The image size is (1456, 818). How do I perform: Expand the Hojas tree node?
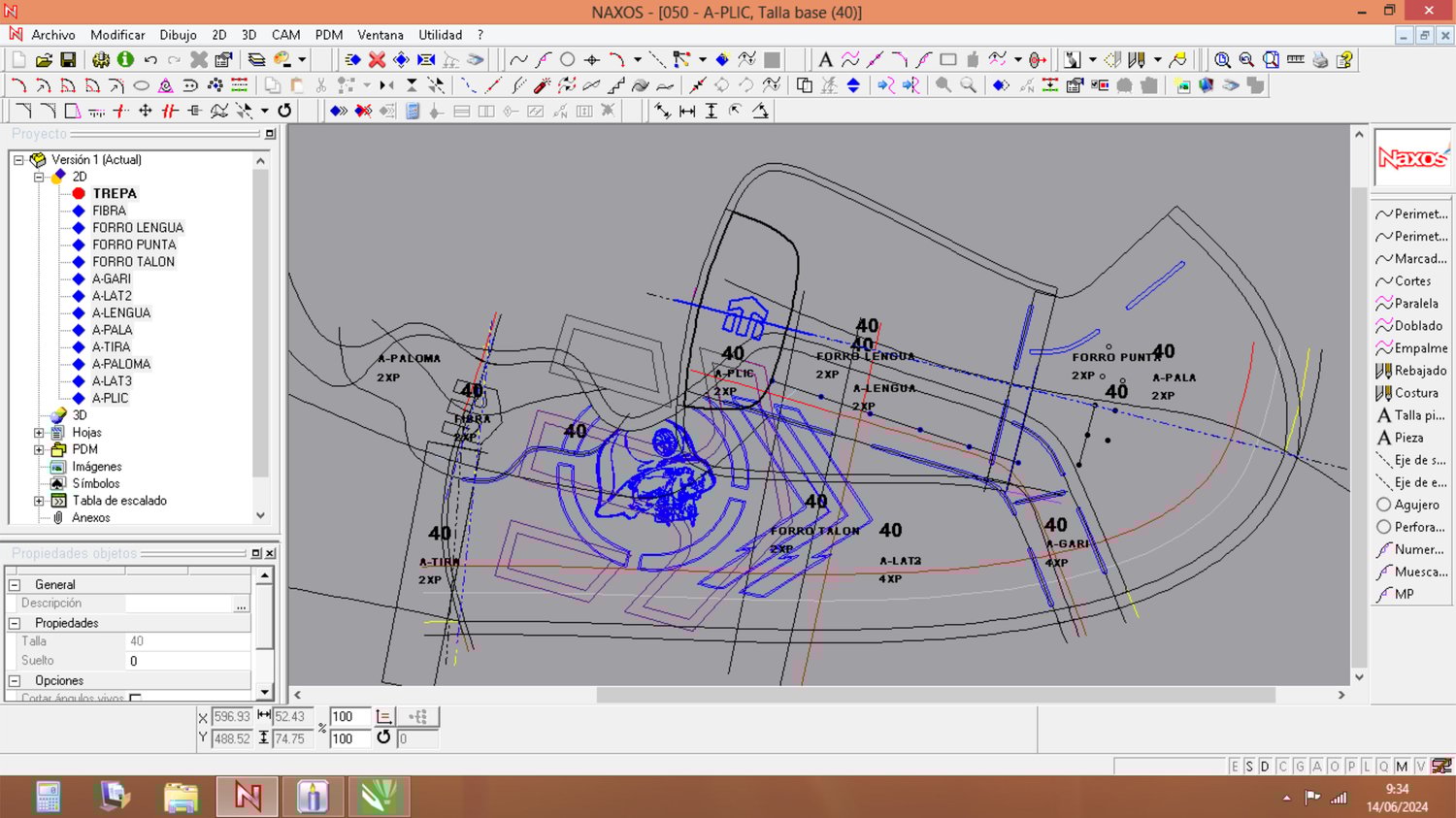39,433
